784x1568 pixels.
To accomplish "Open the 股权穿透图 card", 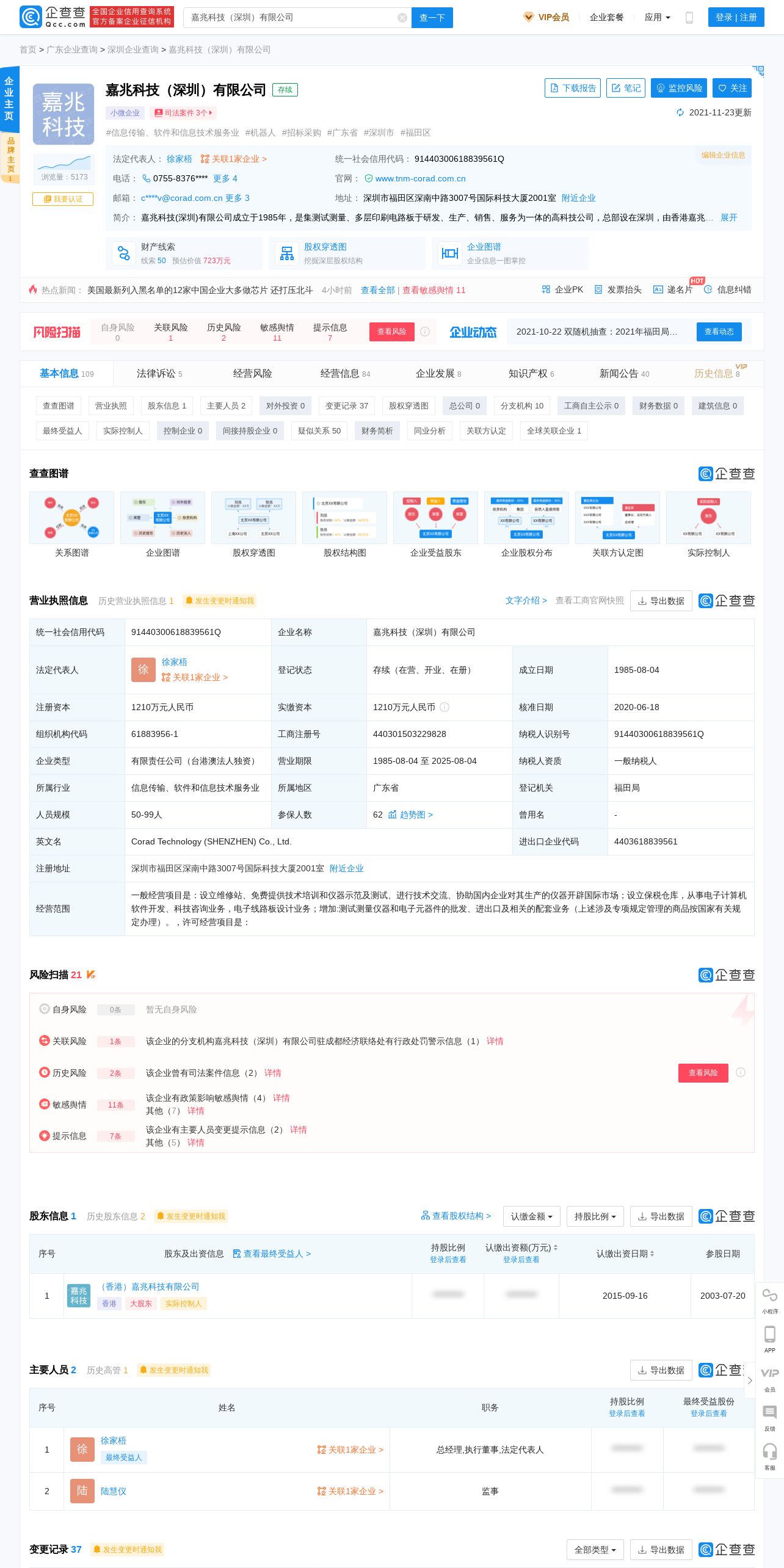I will point(347,253).
